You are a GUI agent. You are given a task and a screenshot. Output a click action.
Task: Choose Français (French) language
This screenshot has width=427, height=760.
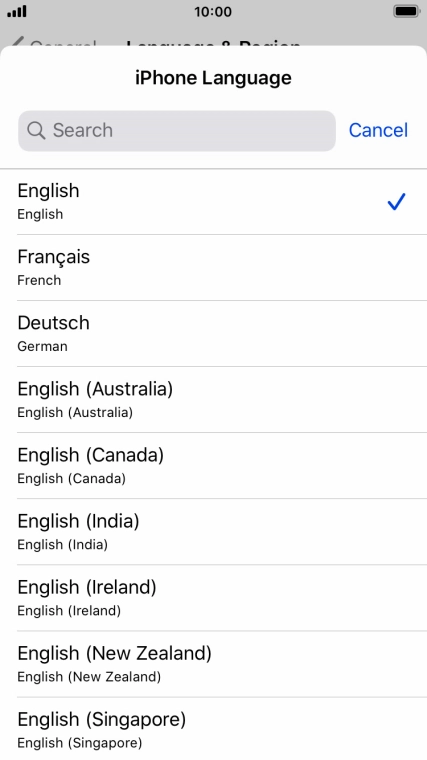point(213,268)
